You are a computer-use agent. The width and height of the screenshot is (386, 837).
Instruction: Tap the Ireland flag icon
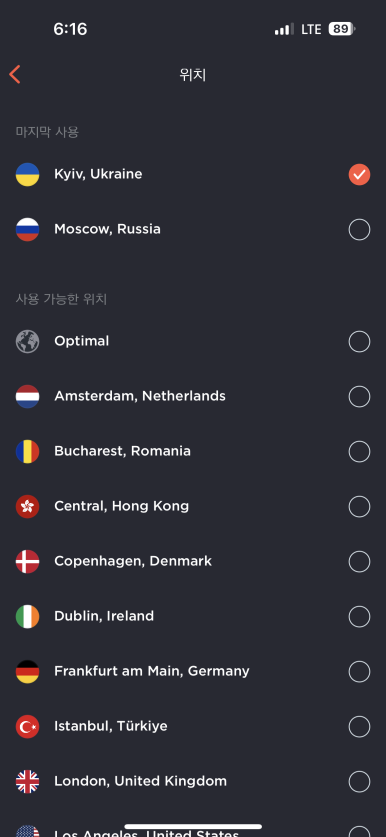(x=27, y=617)
